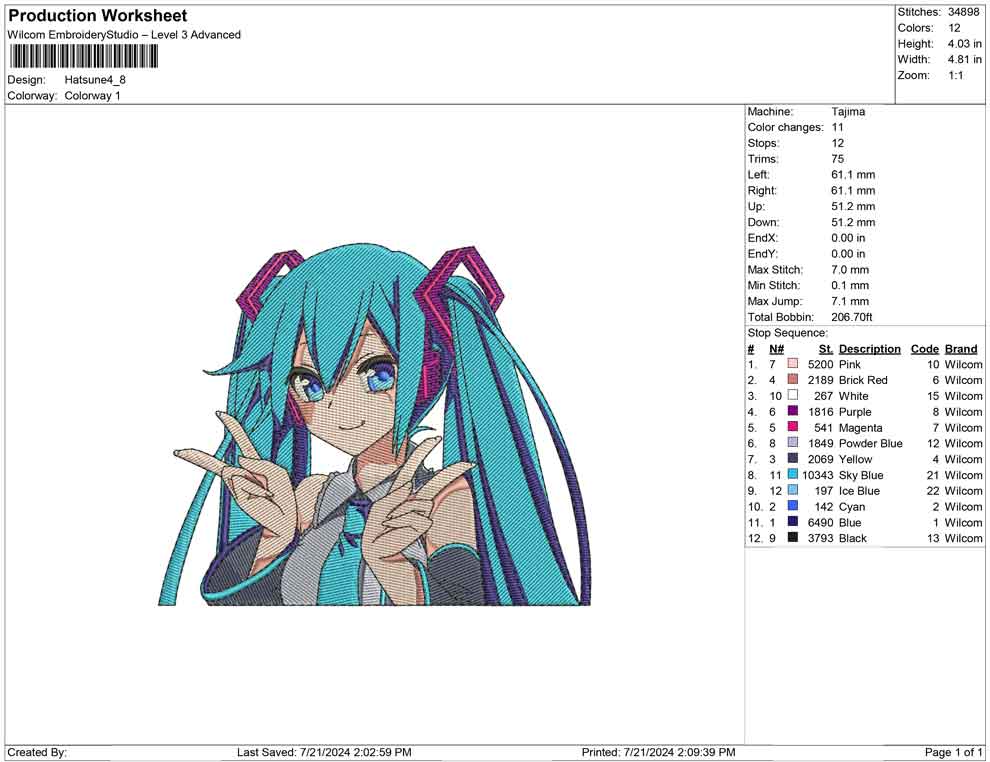Click the width value '4.81 in'
Viewport: 990px width, 762px height.
point(964,59)
